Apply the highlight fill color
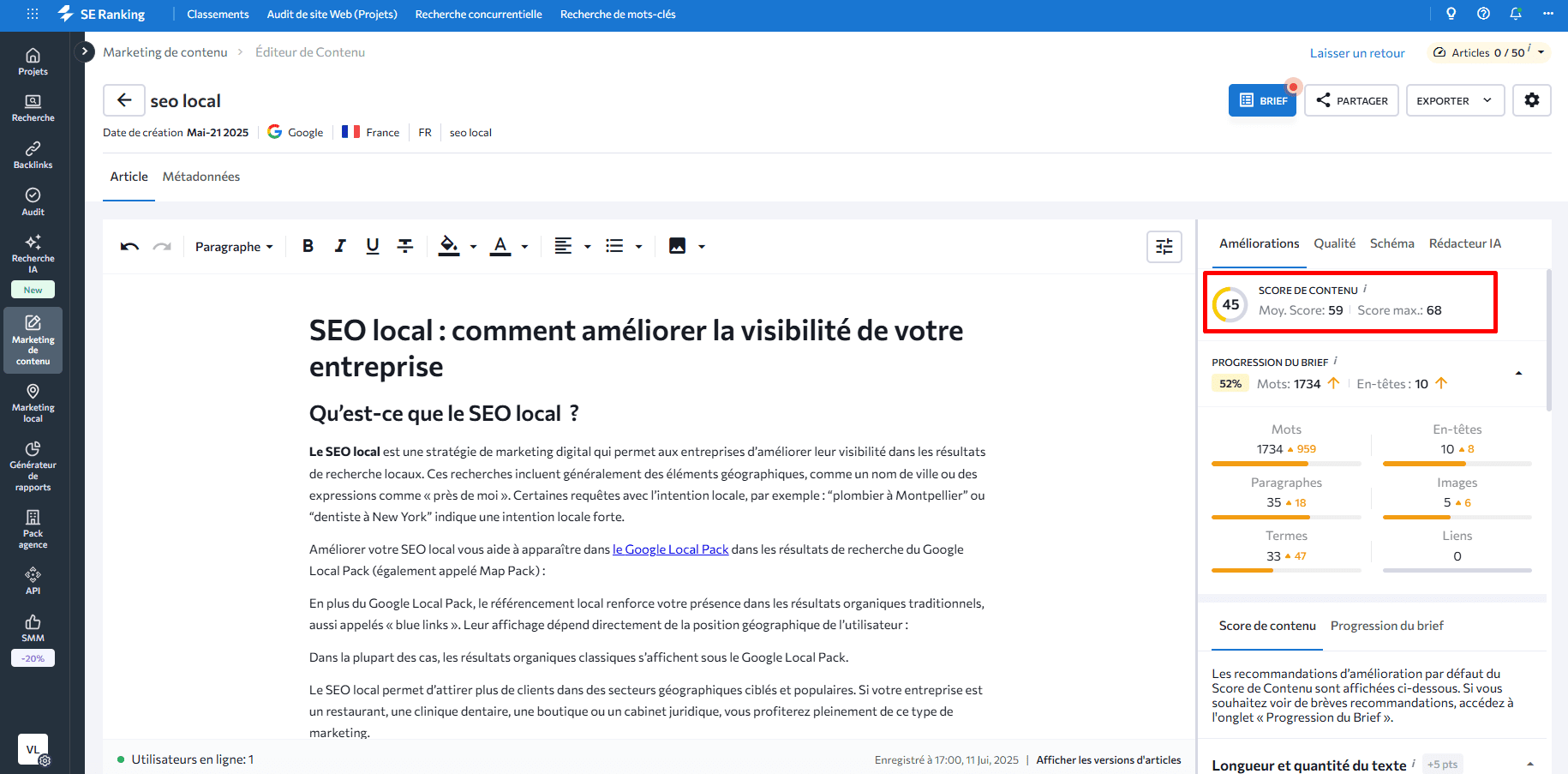 point(449,247)
